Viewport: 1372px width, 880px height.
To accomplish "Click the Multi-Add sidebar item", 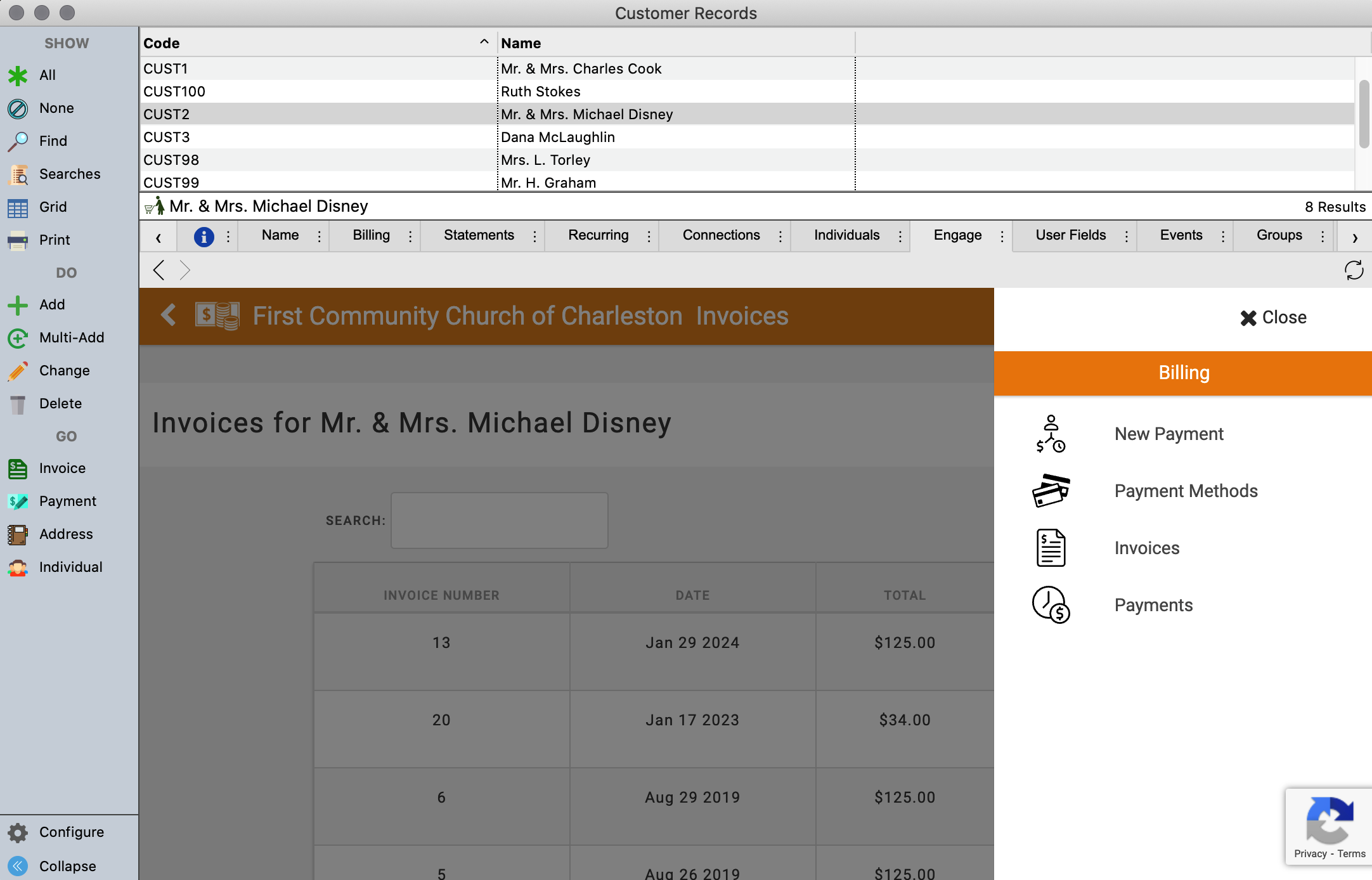I will pos(71,338).
